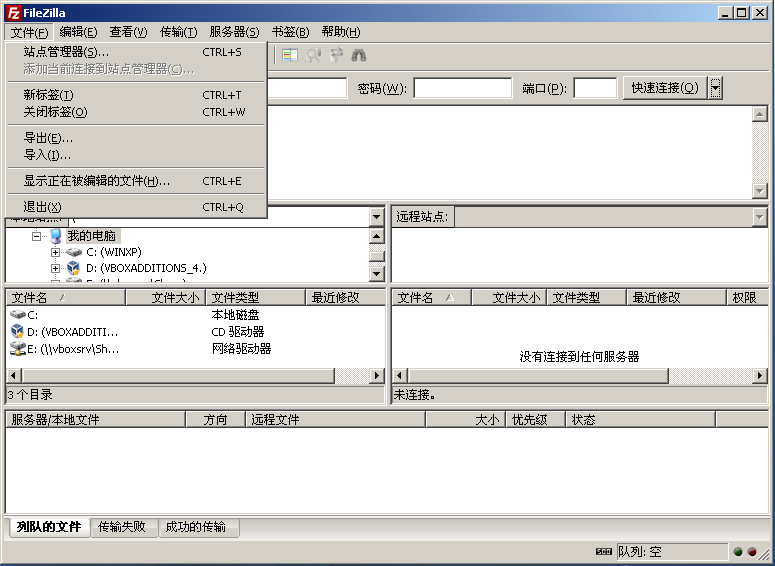
Task: Open the 书签(B) menu
Action: click(x=291, y=32)
